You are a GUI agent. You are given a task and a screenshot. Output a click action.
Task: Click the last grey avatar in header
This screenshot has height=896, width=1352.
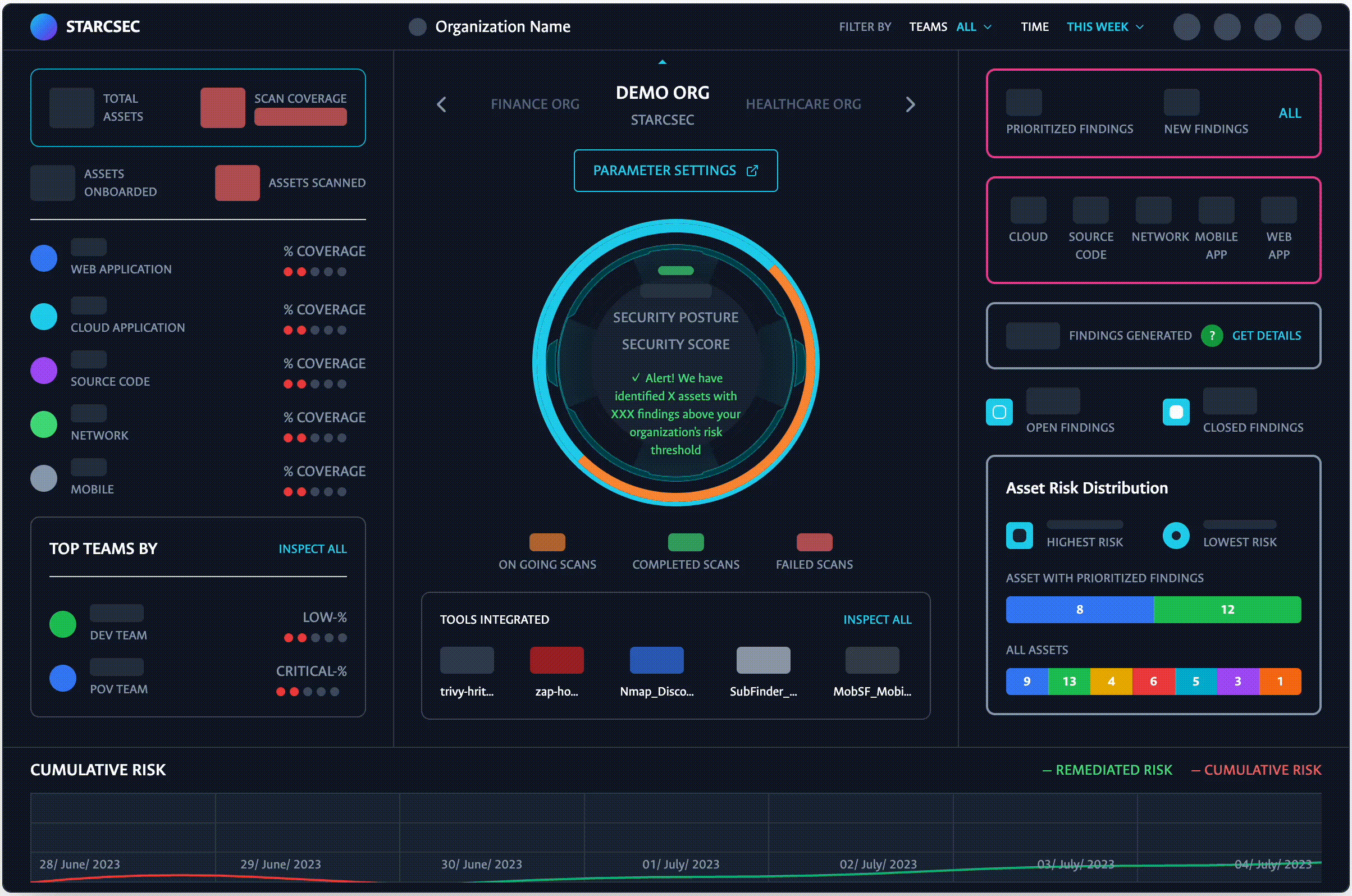click(1308, 27)
